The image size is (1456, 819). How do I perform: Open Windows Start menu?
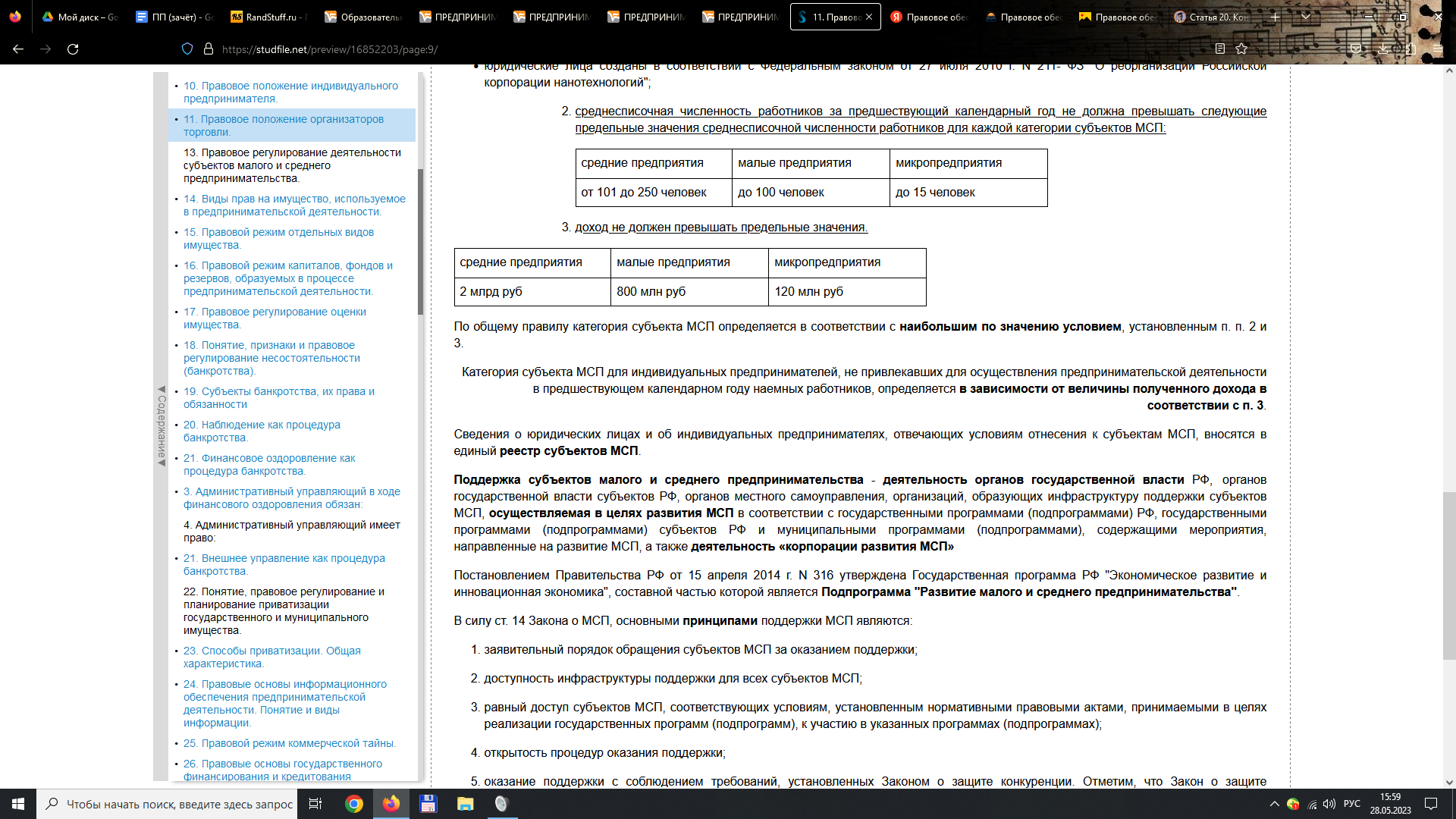[18, 804]
